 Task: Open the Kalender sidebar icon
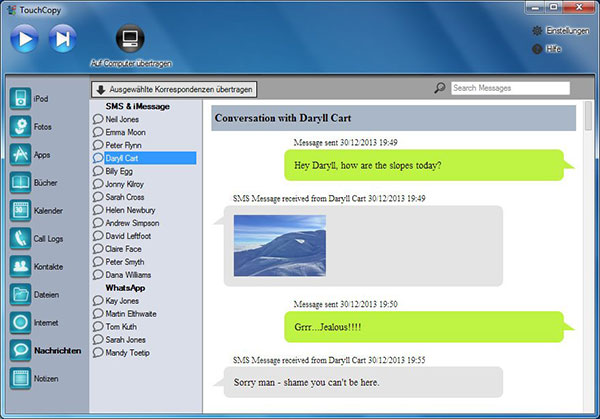(21, 210)
